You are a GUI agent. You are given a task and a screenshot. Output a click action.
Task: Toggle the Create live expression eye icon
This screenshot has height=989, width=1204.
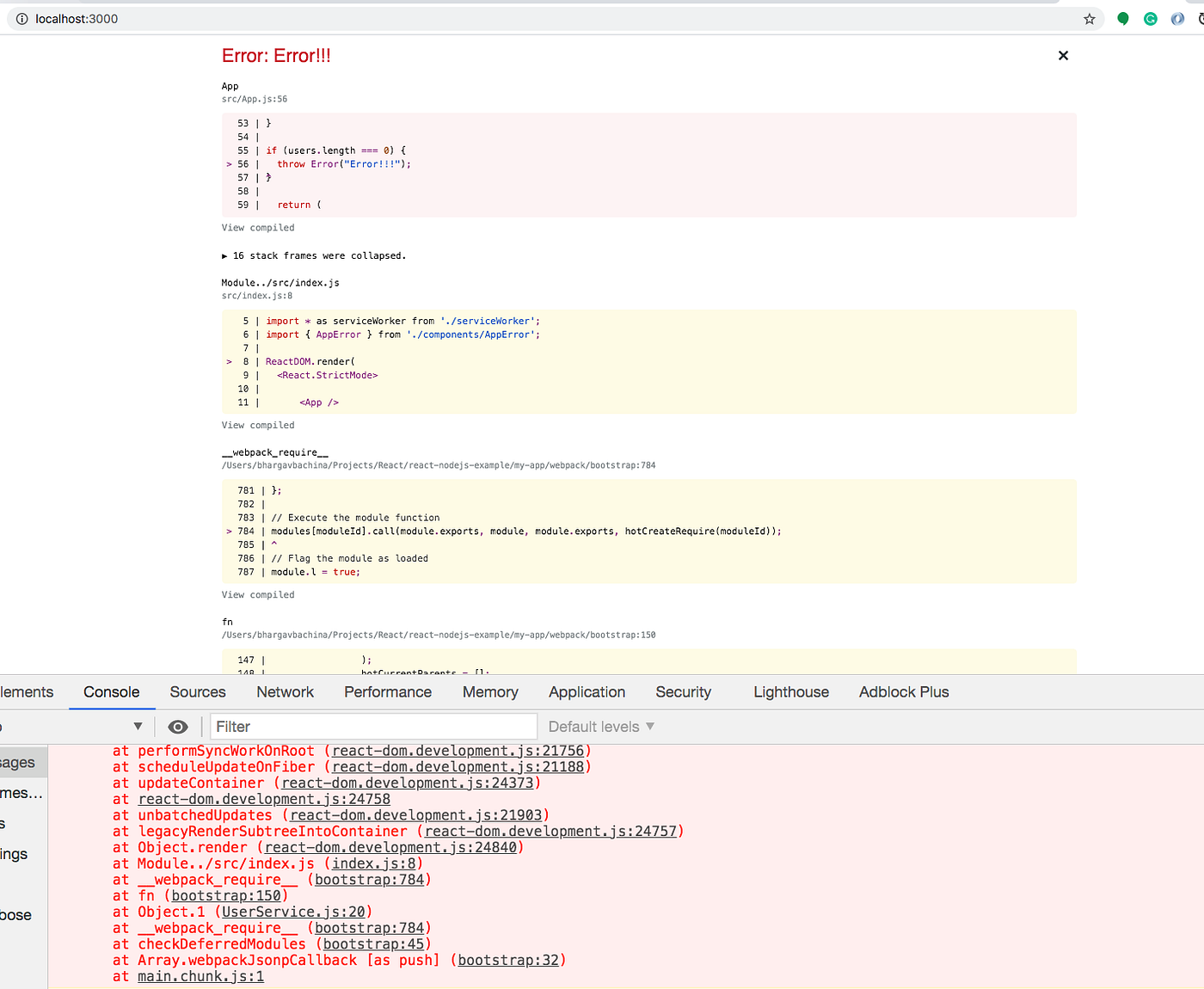point(178,727)
